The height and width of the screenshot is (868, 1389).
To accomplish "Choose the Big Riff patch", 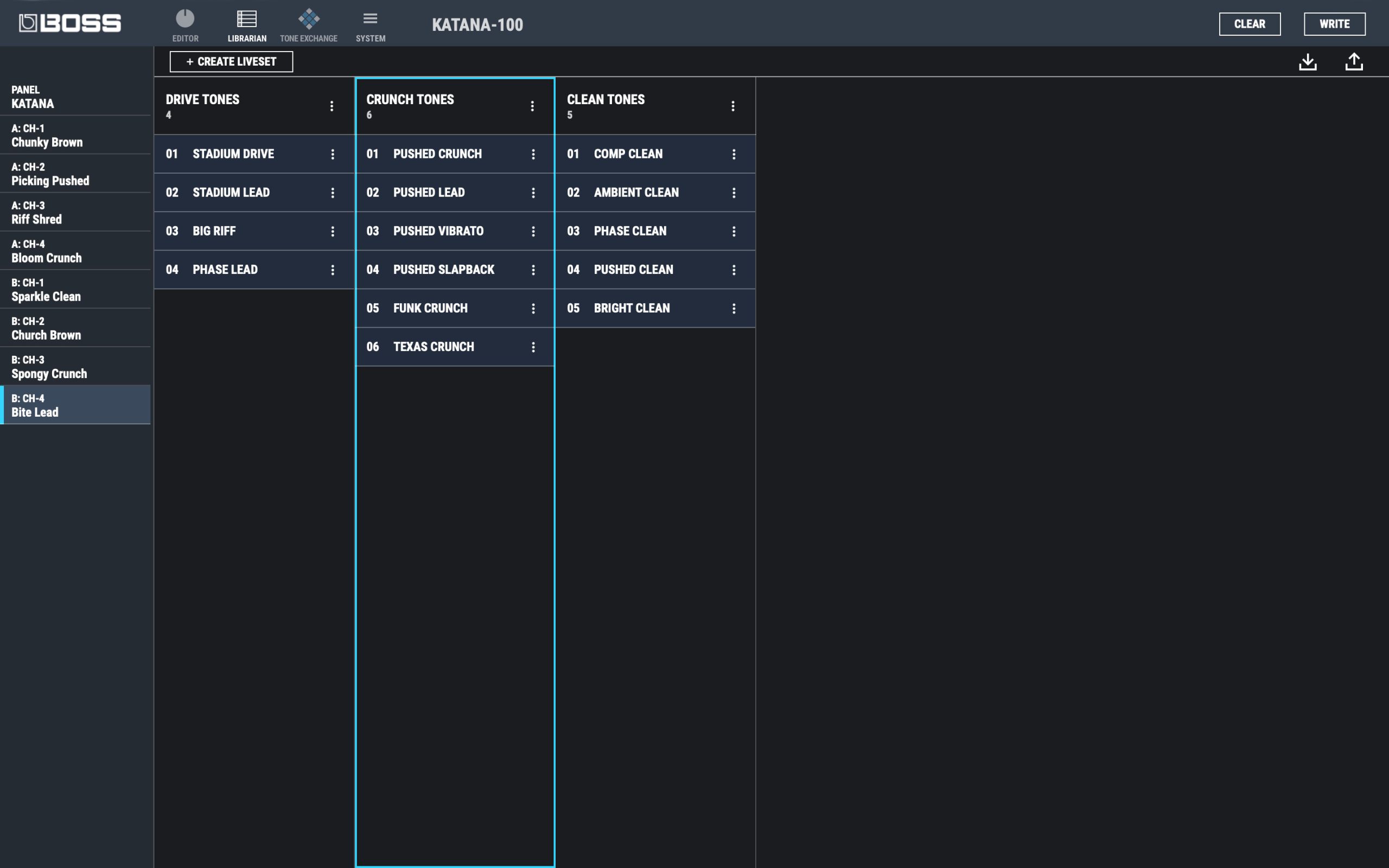I will (254, 231).
